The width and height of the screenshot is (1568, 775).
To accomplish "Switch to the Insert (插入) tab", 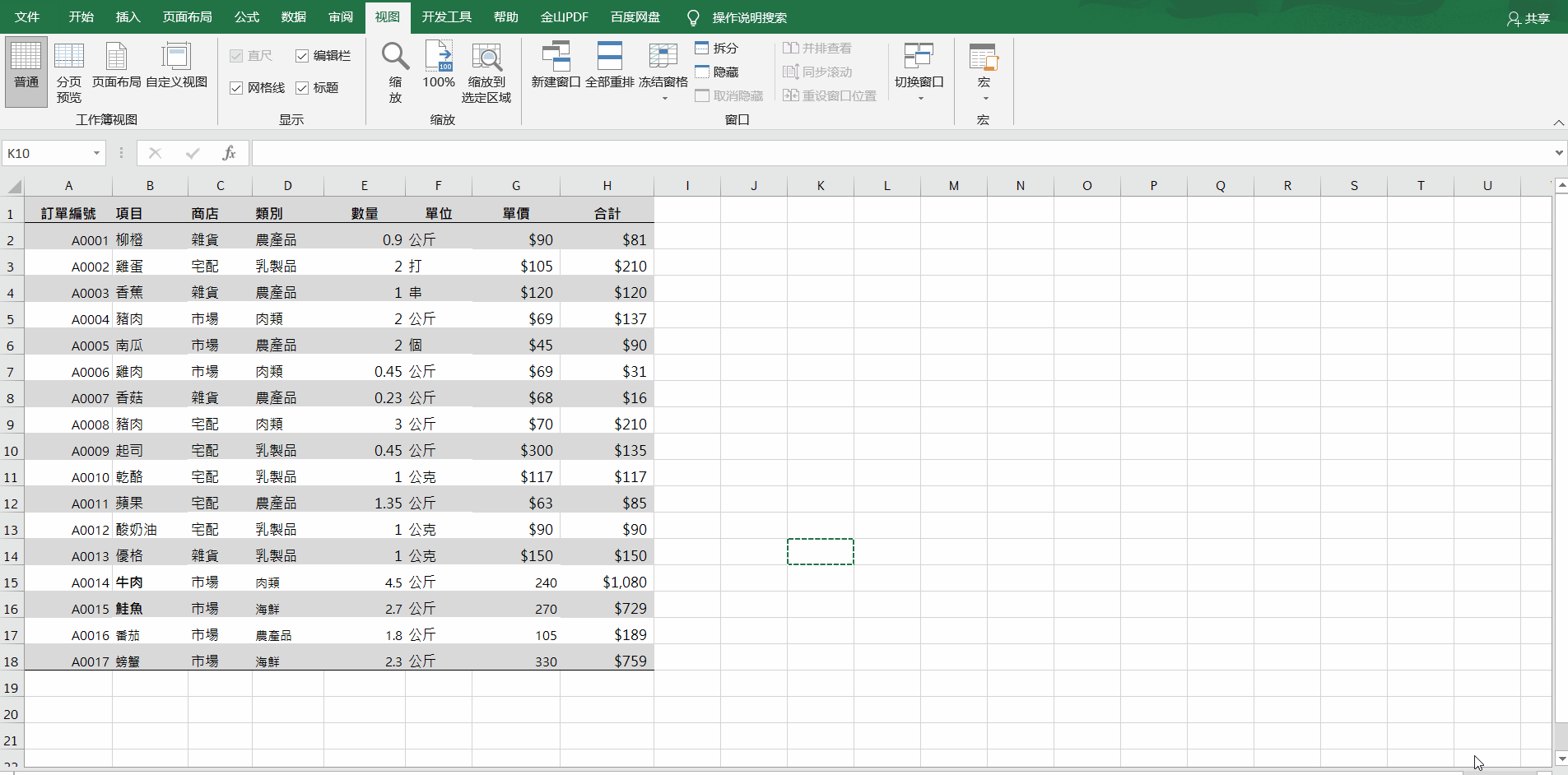I will tap(128, 17).
